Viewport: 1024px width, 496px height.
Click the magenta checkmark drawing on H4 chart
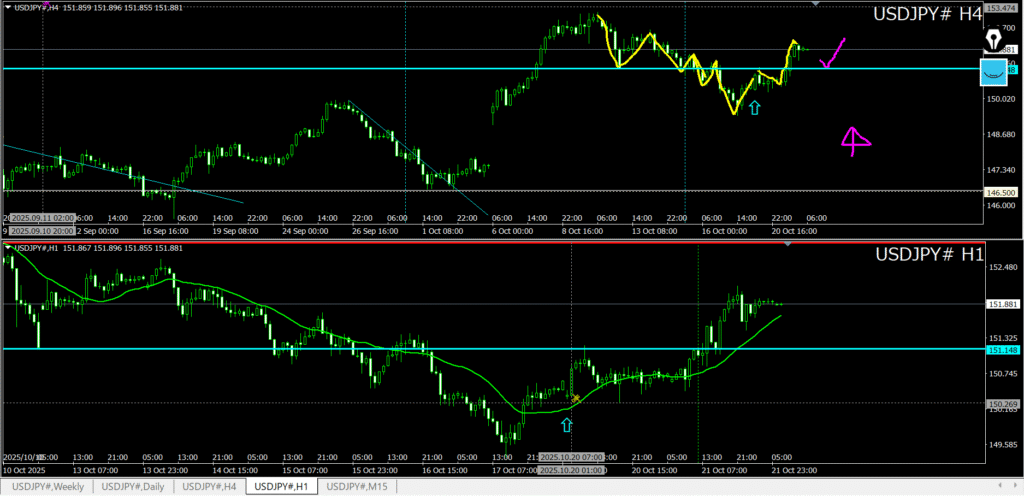coord(832,53)
